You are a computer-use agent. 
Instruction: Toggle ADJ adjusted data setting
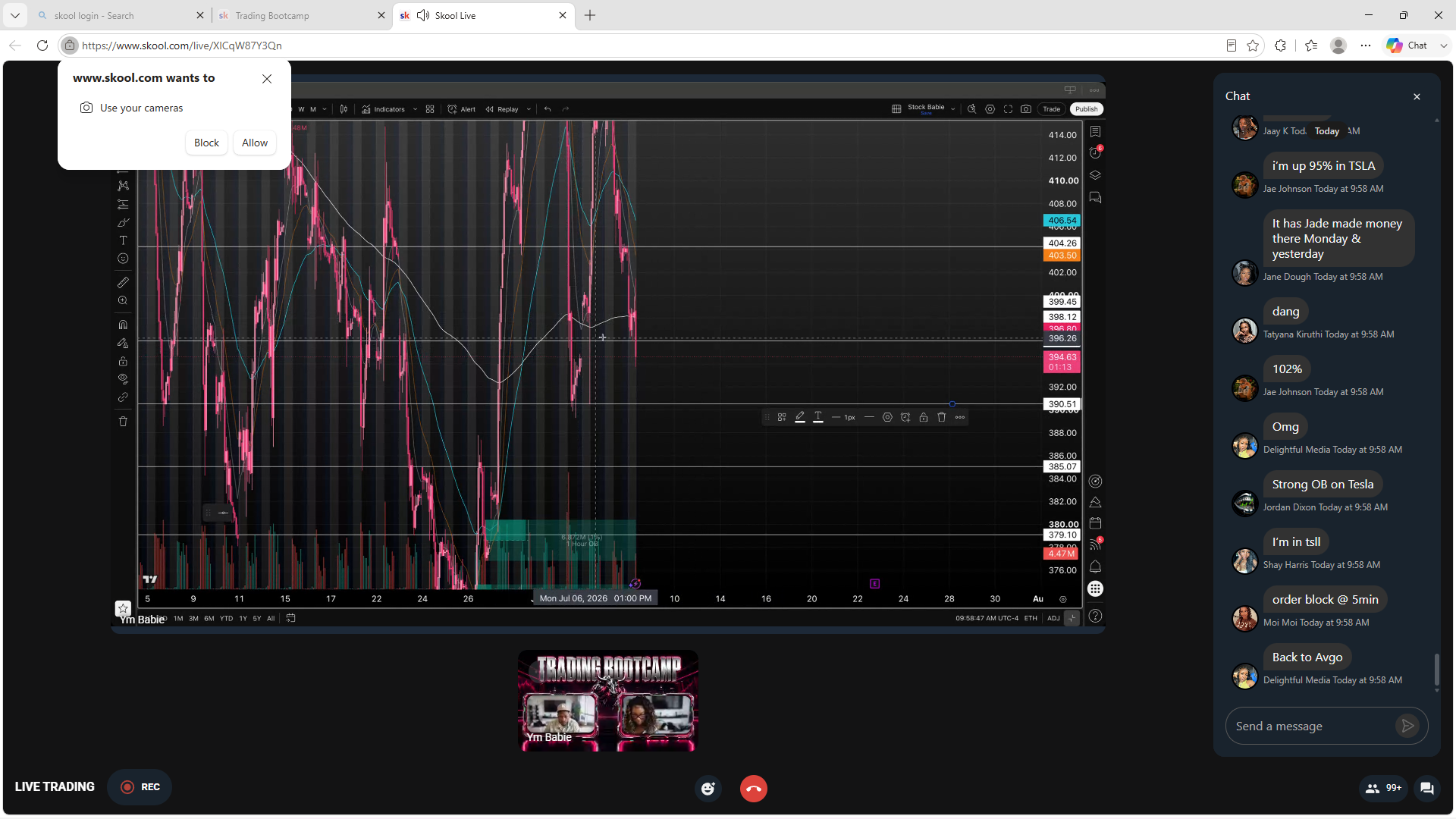1053,619
